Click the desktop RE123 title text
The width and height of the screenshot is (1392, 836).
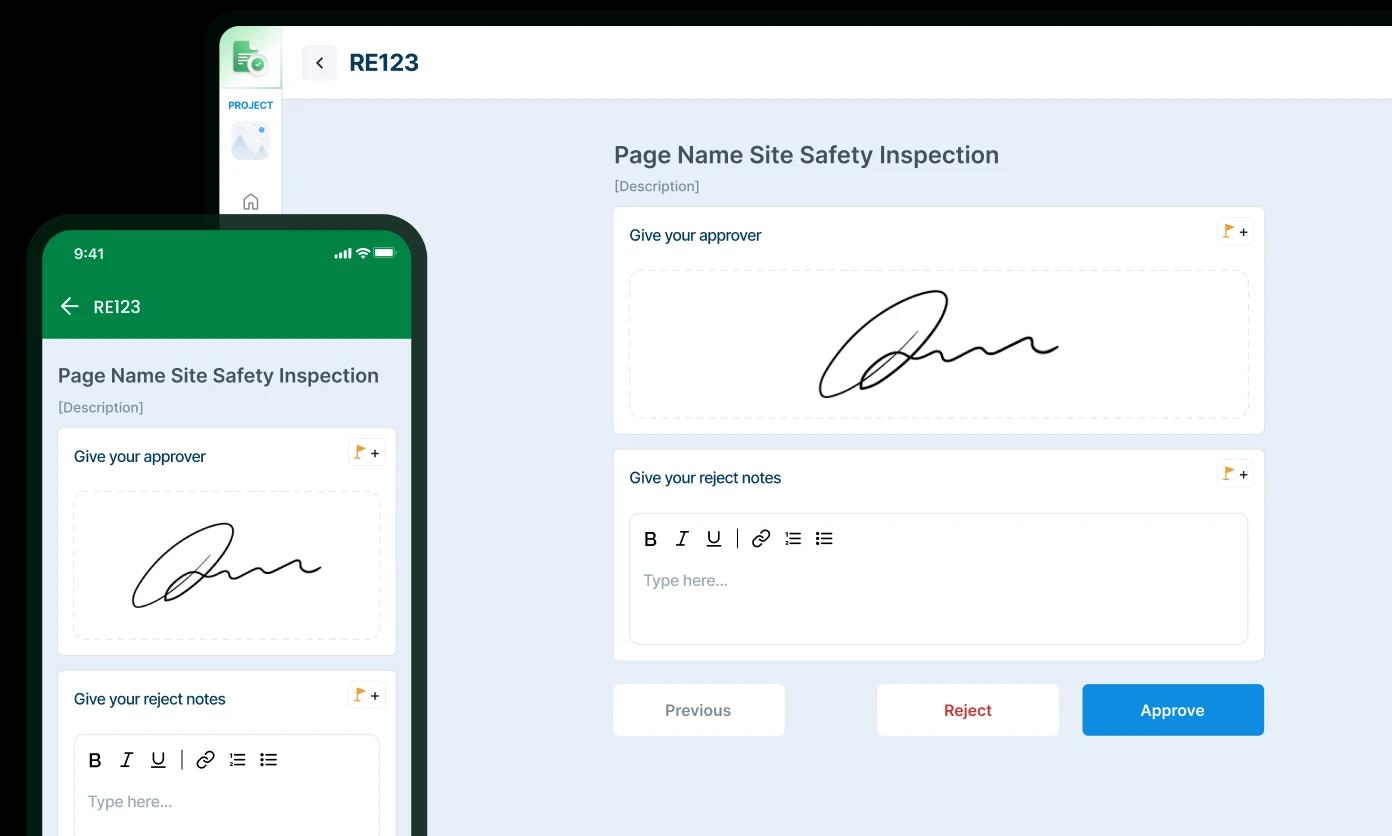click(384, 63)
